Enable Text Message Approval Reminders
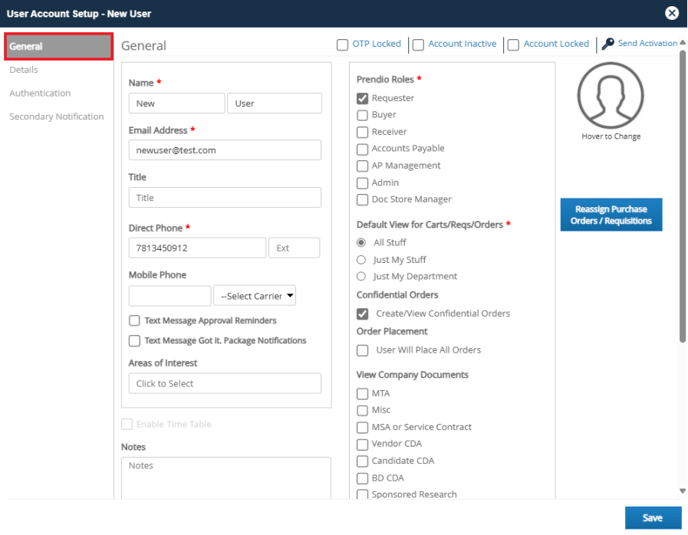Screen dimensions: 688x535 point(134,320)
